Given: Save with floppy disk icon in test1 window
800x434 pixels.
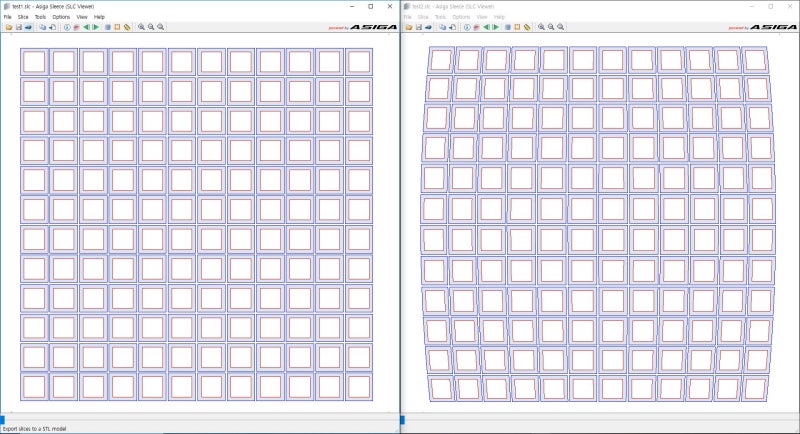Looking at the screenshot, I should coord(19,27).
